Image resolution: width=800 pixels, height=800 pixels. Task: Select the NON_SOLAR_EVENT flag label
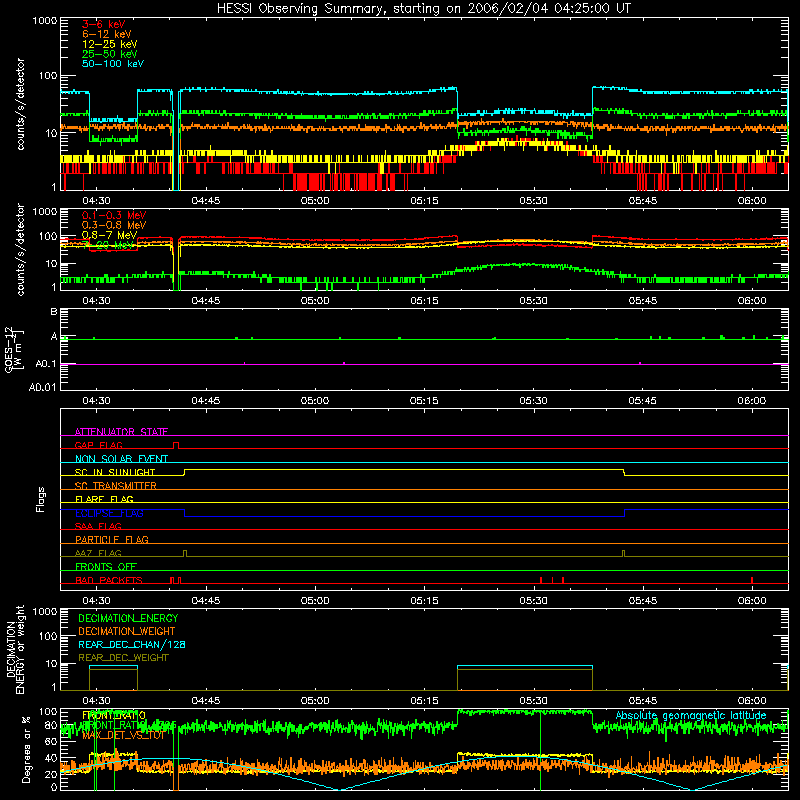tap(121, 459)
